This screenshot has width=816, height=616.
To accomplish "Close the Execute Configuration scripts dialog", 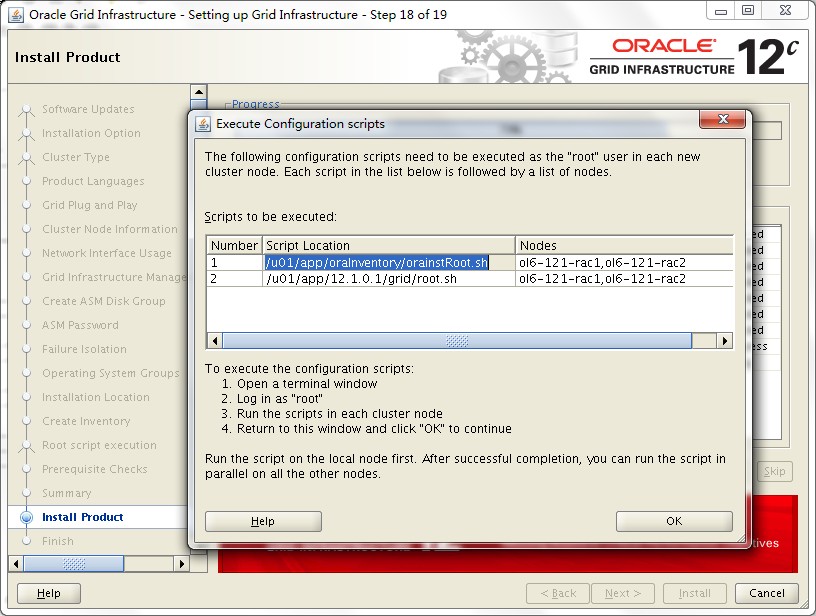I will point(722,119).
